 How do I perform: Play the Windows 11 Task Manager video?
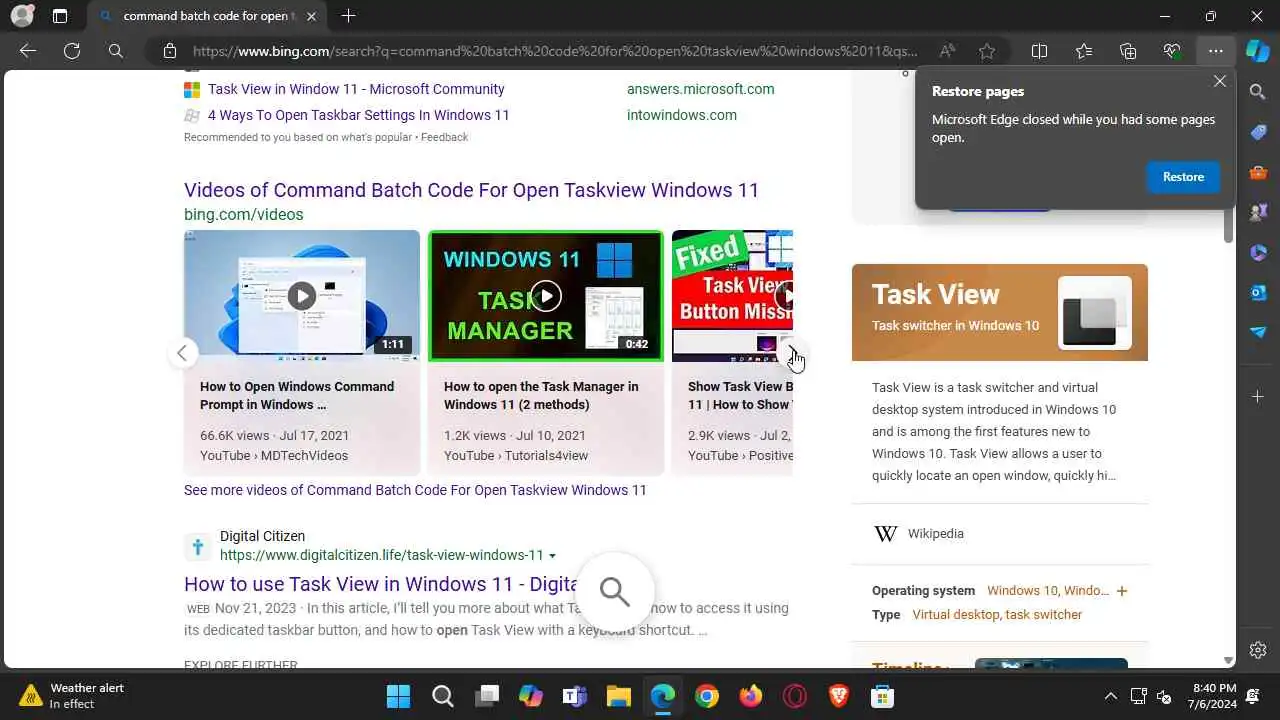tap(546, 295)
